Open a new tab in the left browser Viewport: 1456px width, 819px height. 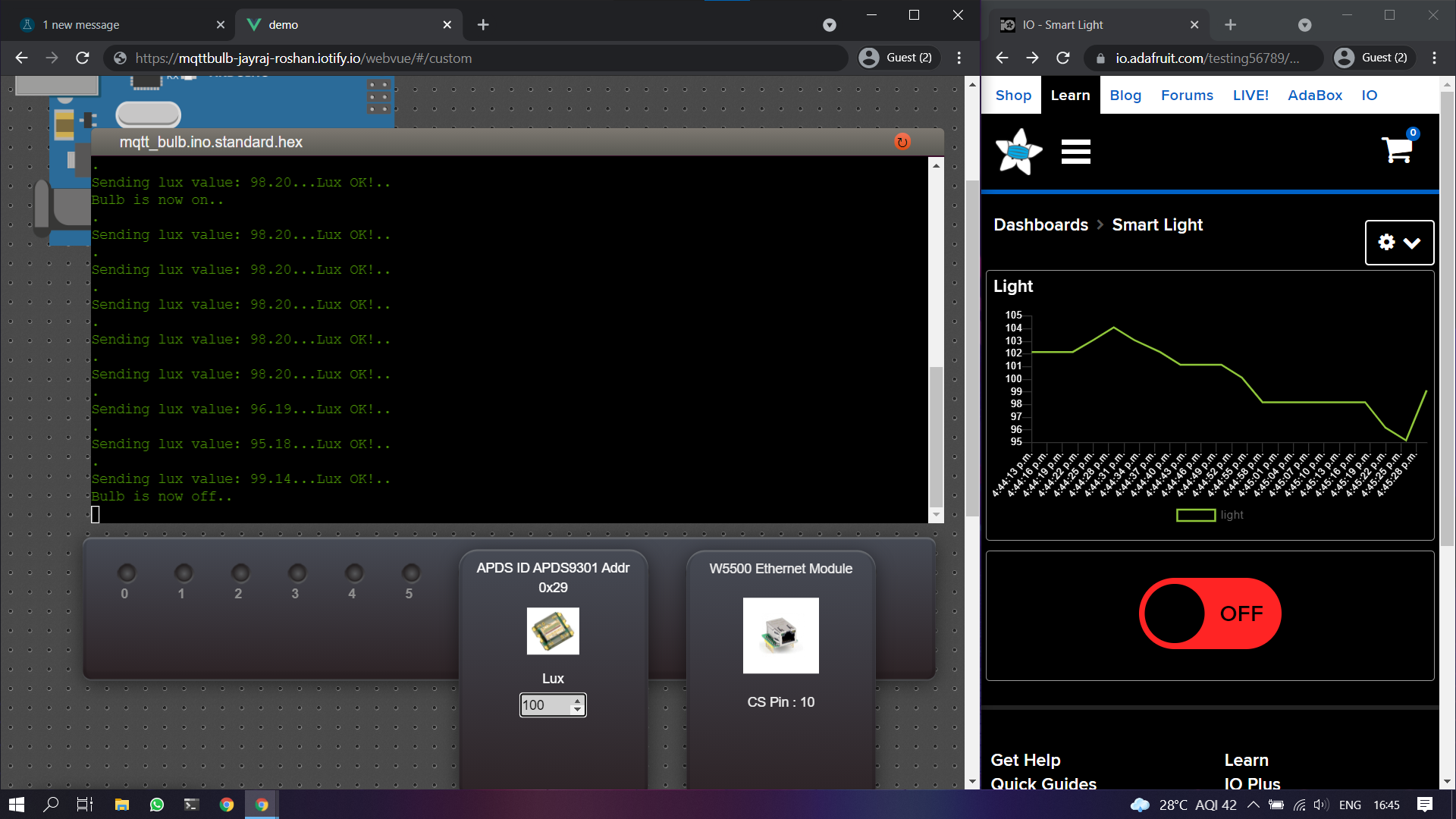tap(483, 25)
